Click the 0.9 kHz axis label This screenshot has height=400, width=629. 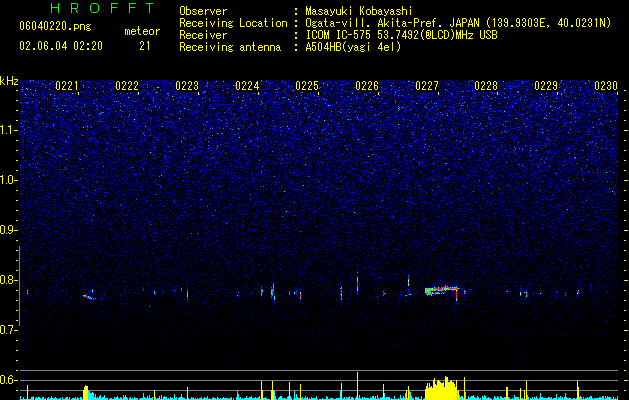(x=9, y=230)
